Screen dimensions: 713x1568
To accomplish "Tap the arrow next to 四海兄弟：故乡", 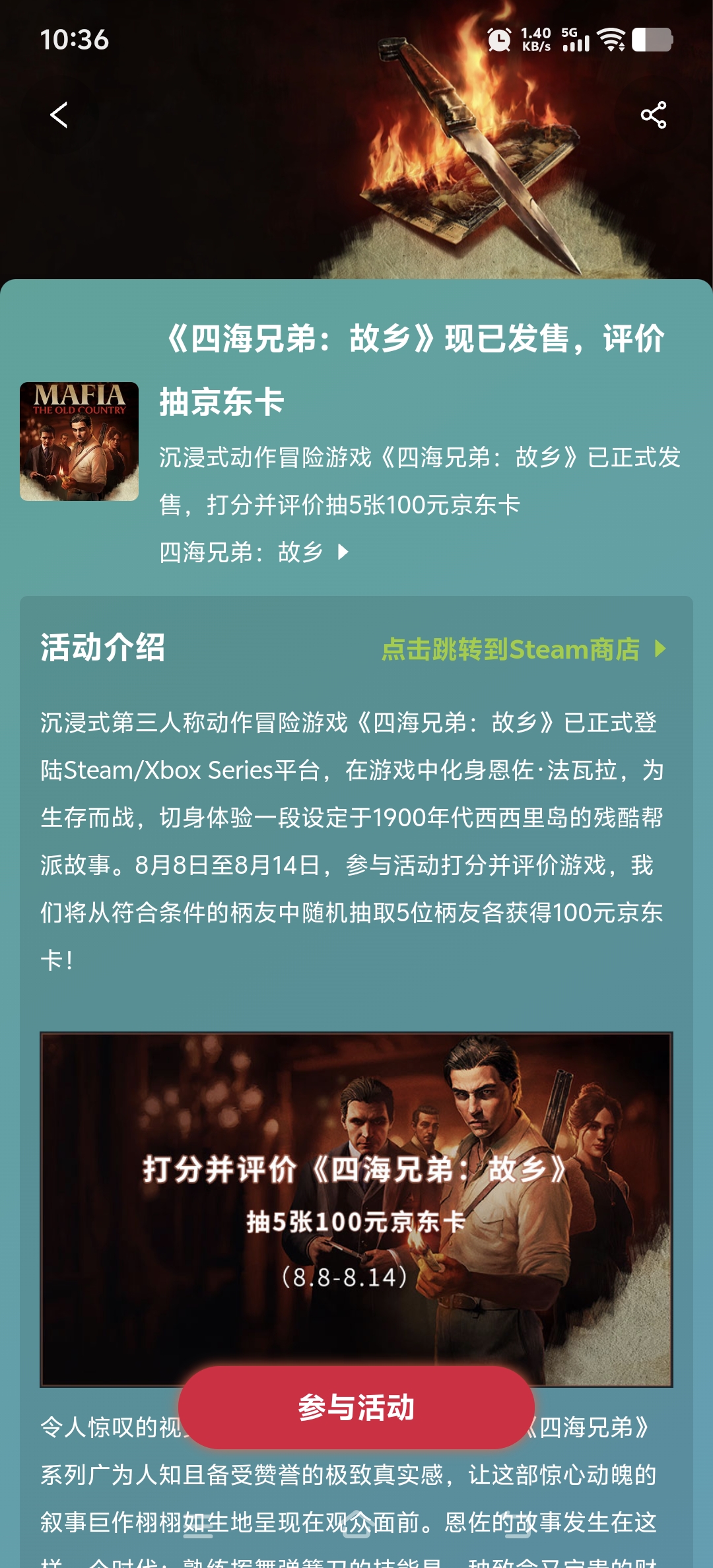I will pos(343,552).
